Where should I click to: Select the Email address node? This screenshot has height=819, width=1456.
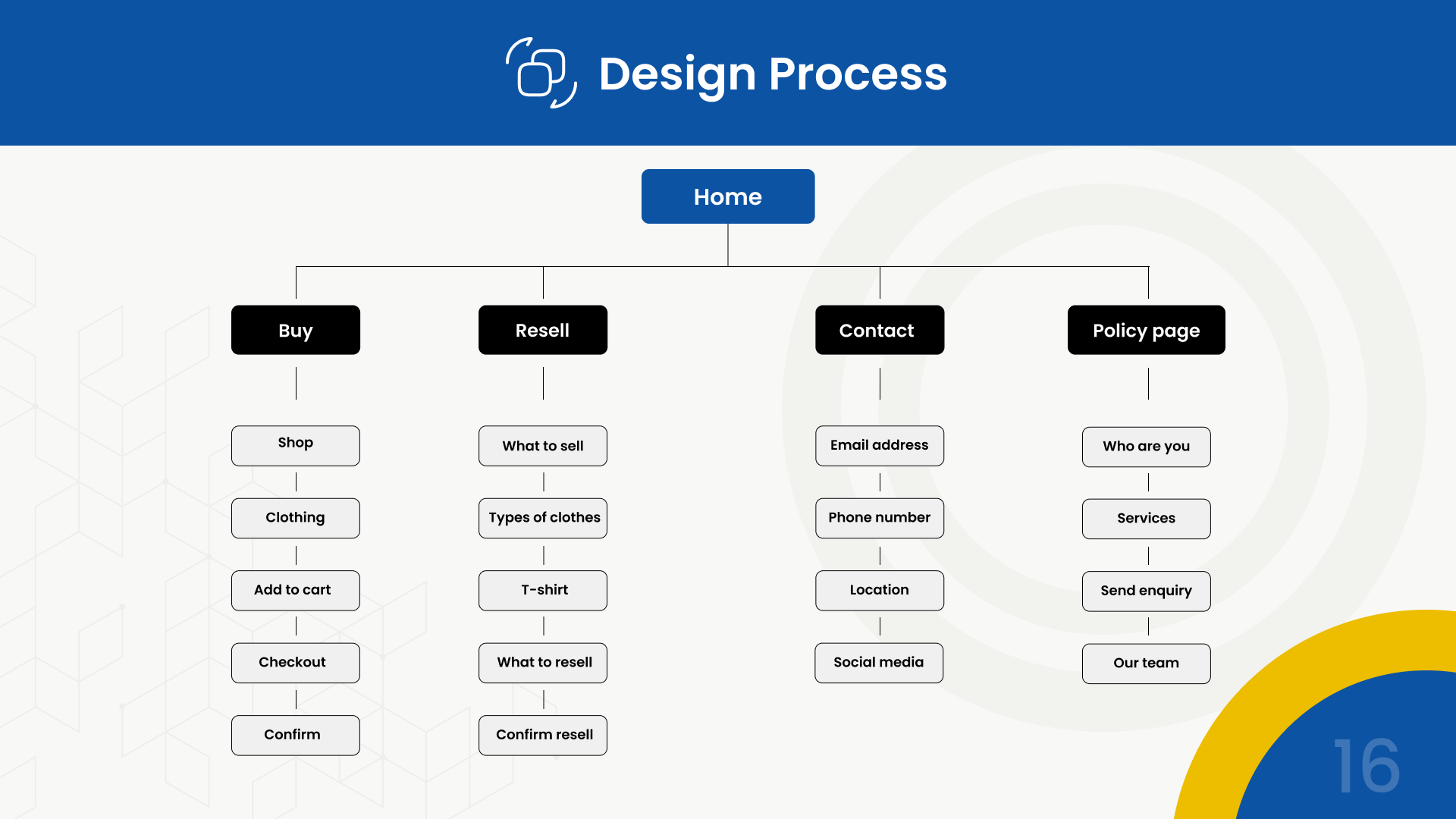click(x=879, y=445)
